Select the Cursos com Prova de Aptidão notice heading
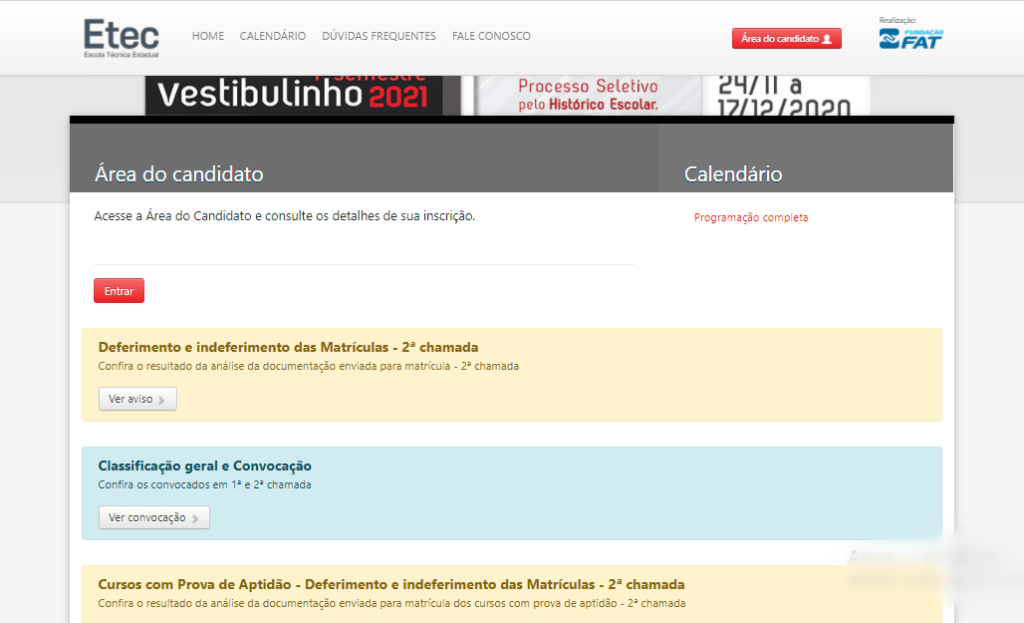The height and width of the screenshot is (623, 1024). coord(390,584)
